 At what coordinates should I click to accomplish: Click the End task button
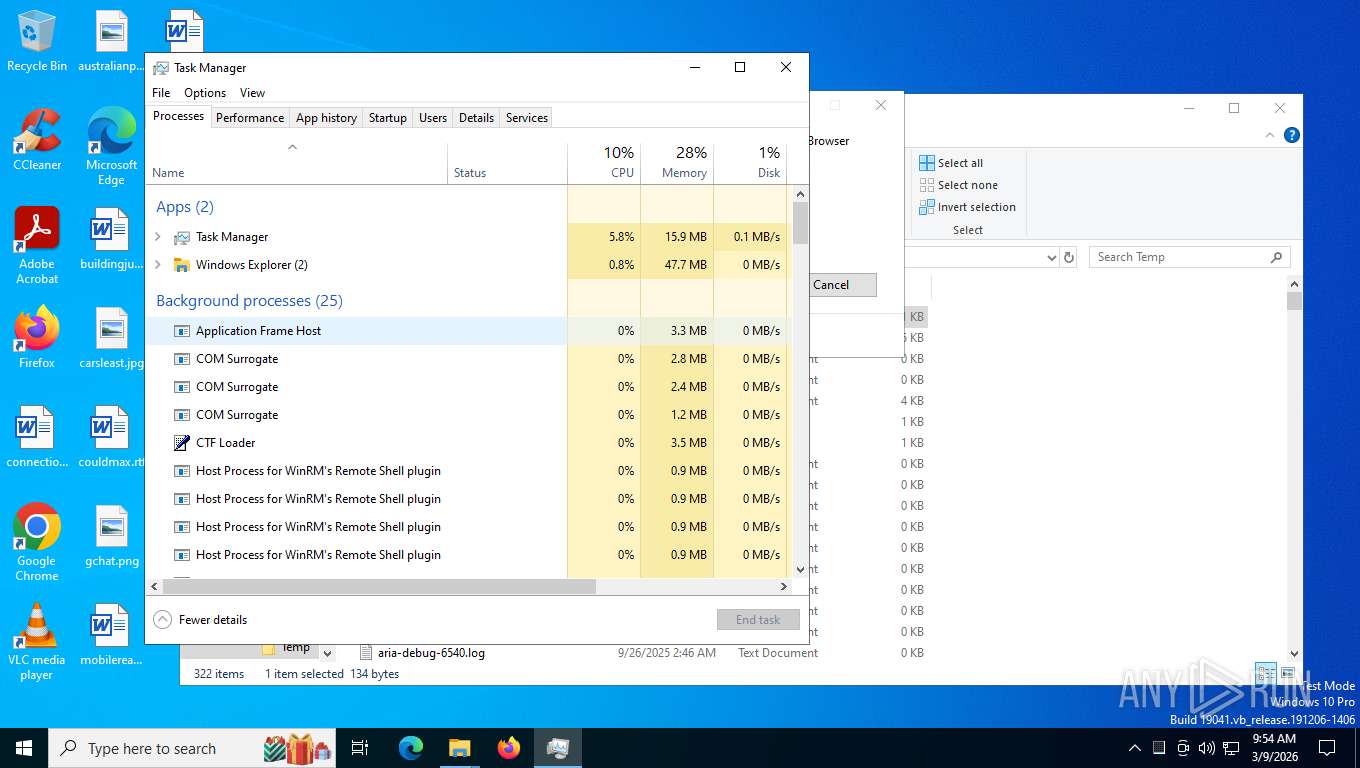758,620
